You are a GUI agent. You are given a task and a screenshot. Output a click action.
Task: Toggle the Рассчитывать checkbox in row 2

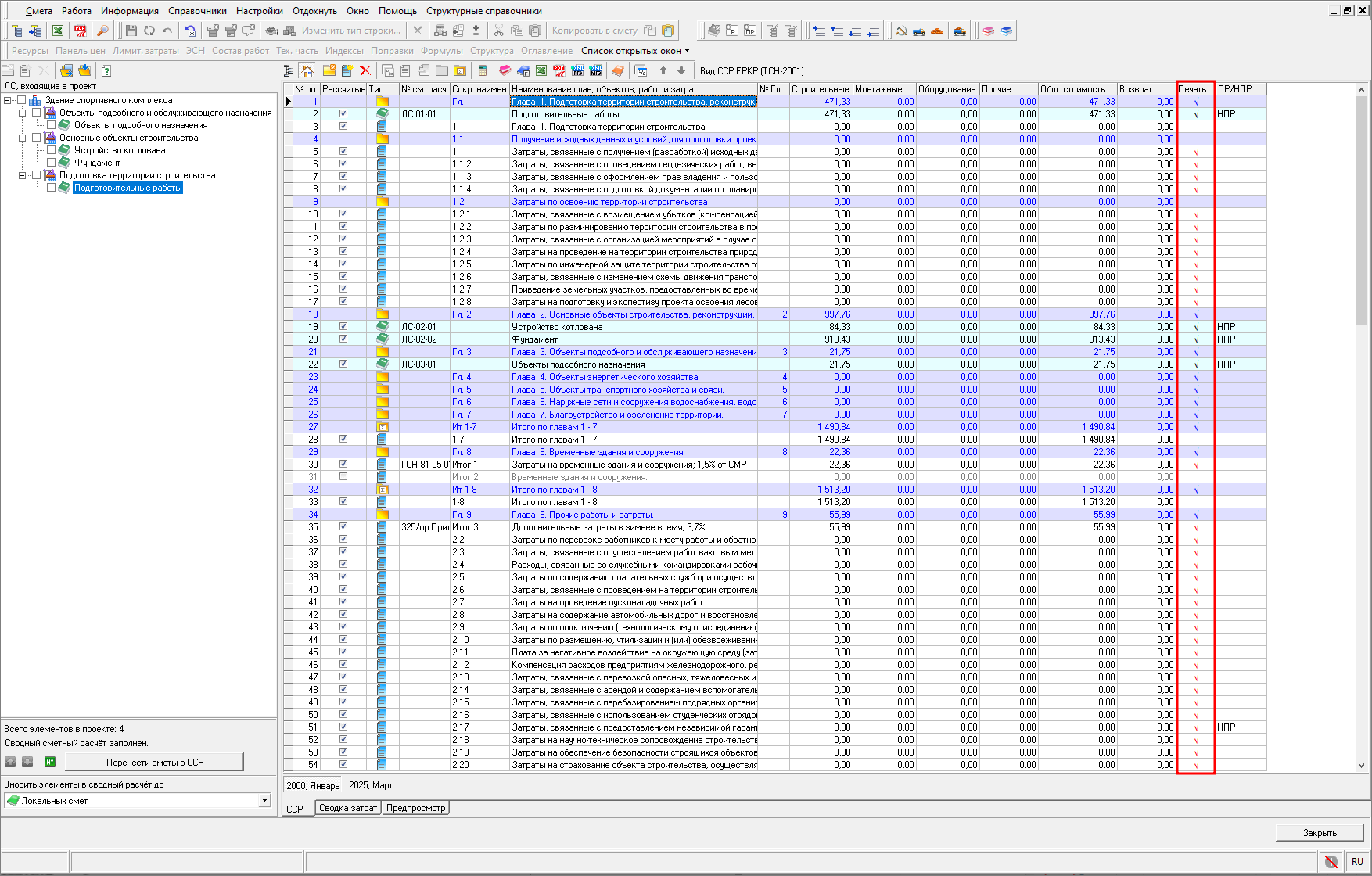(x=343, y=114)
